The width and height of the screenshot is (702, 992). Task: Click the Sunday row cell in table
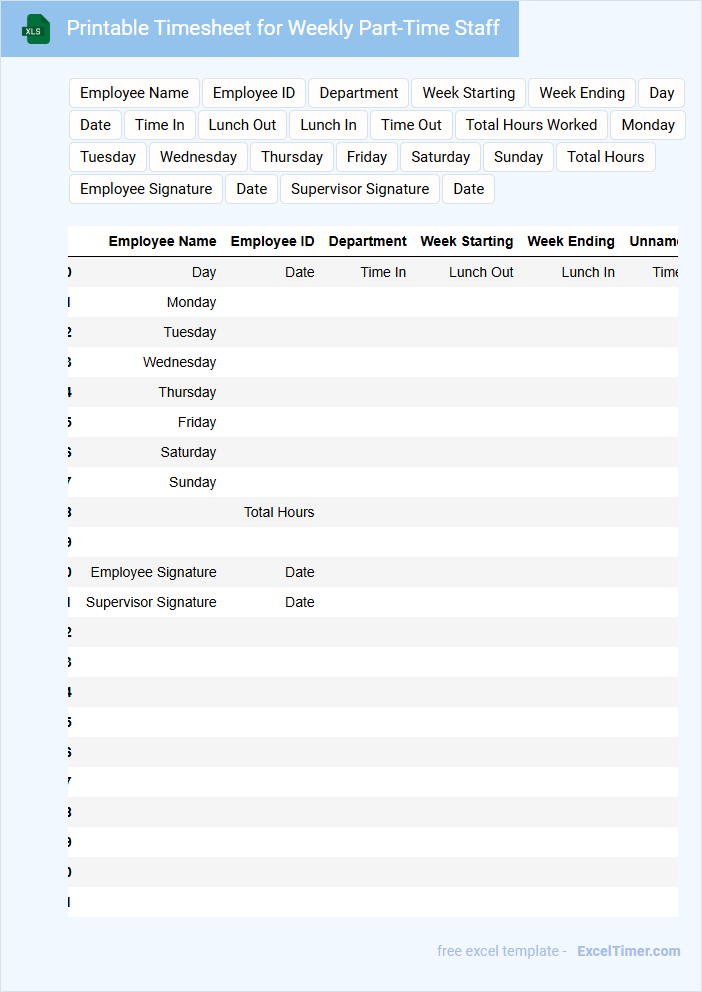point(192,482)
